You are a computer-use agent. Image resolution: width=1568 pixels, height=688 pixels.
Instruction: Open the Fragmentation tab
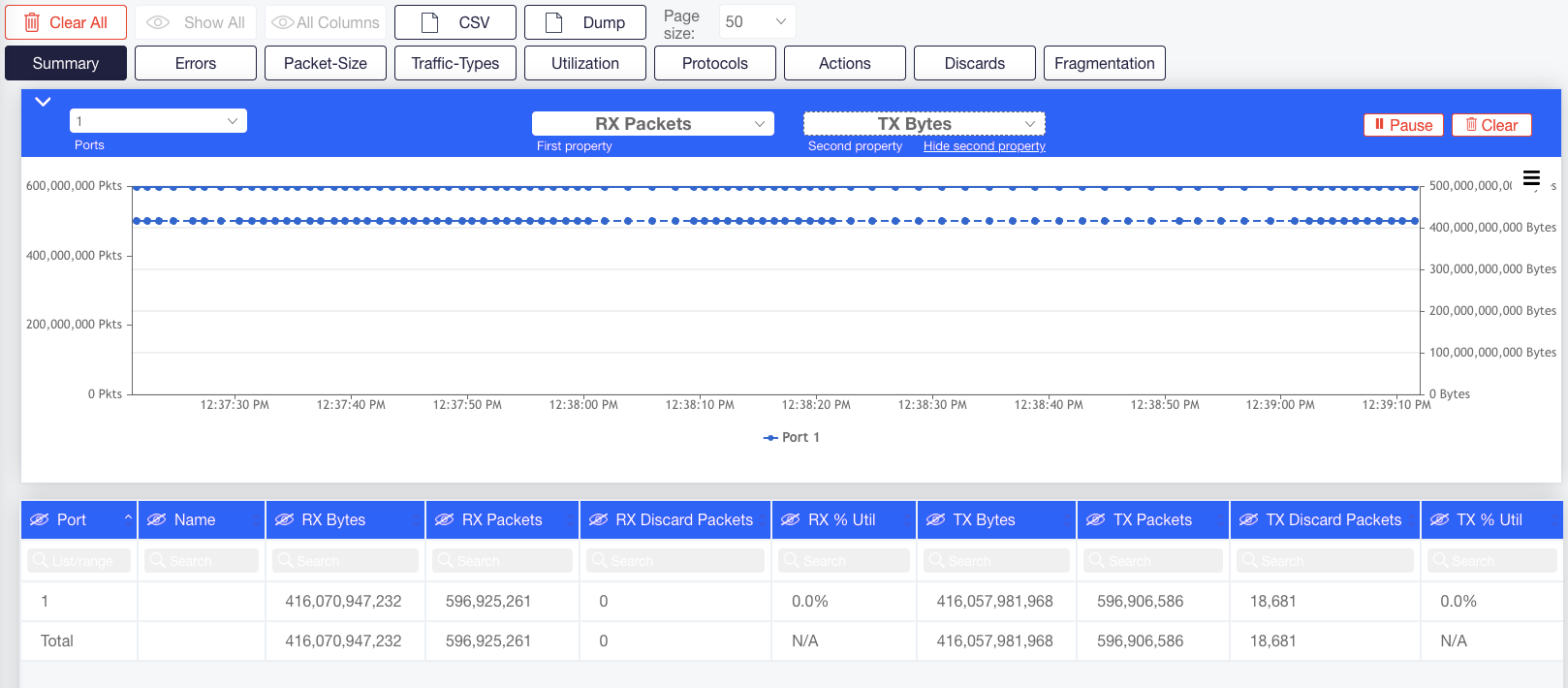coord(1105,63)
